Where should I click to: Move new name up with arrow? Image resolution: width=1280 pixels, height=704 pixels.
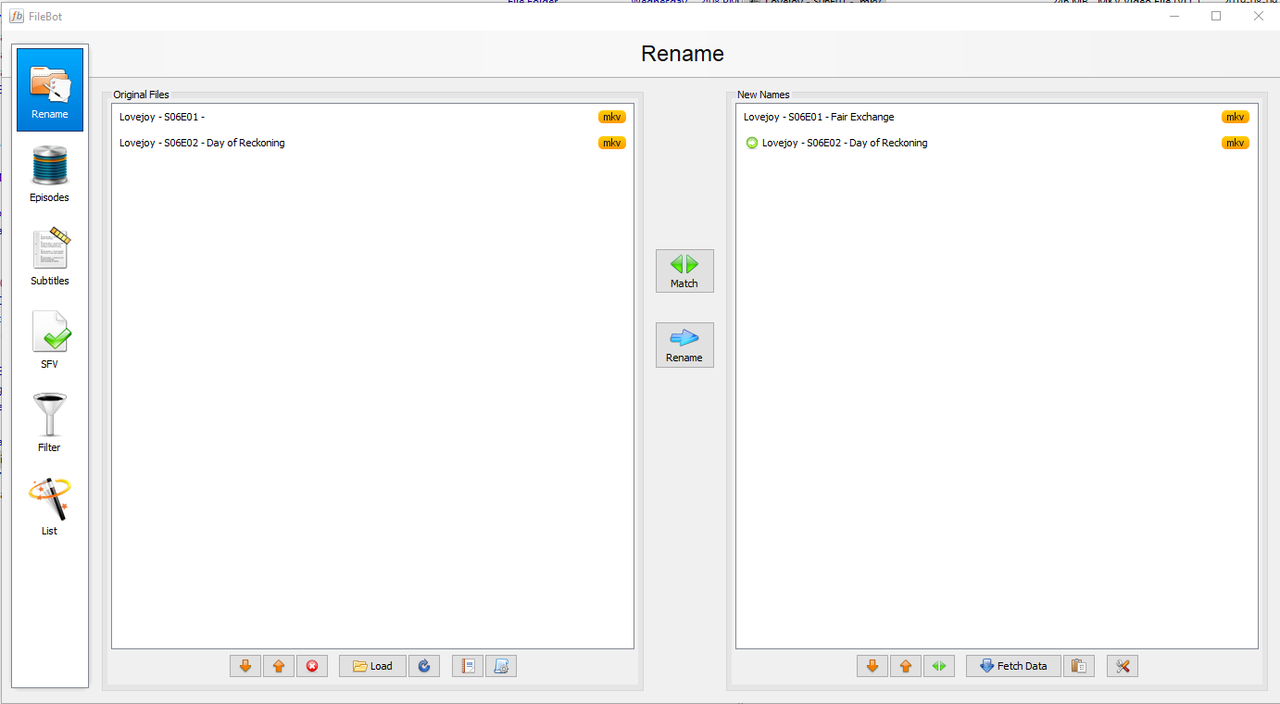pyautogui.click(x=906, y=666)
